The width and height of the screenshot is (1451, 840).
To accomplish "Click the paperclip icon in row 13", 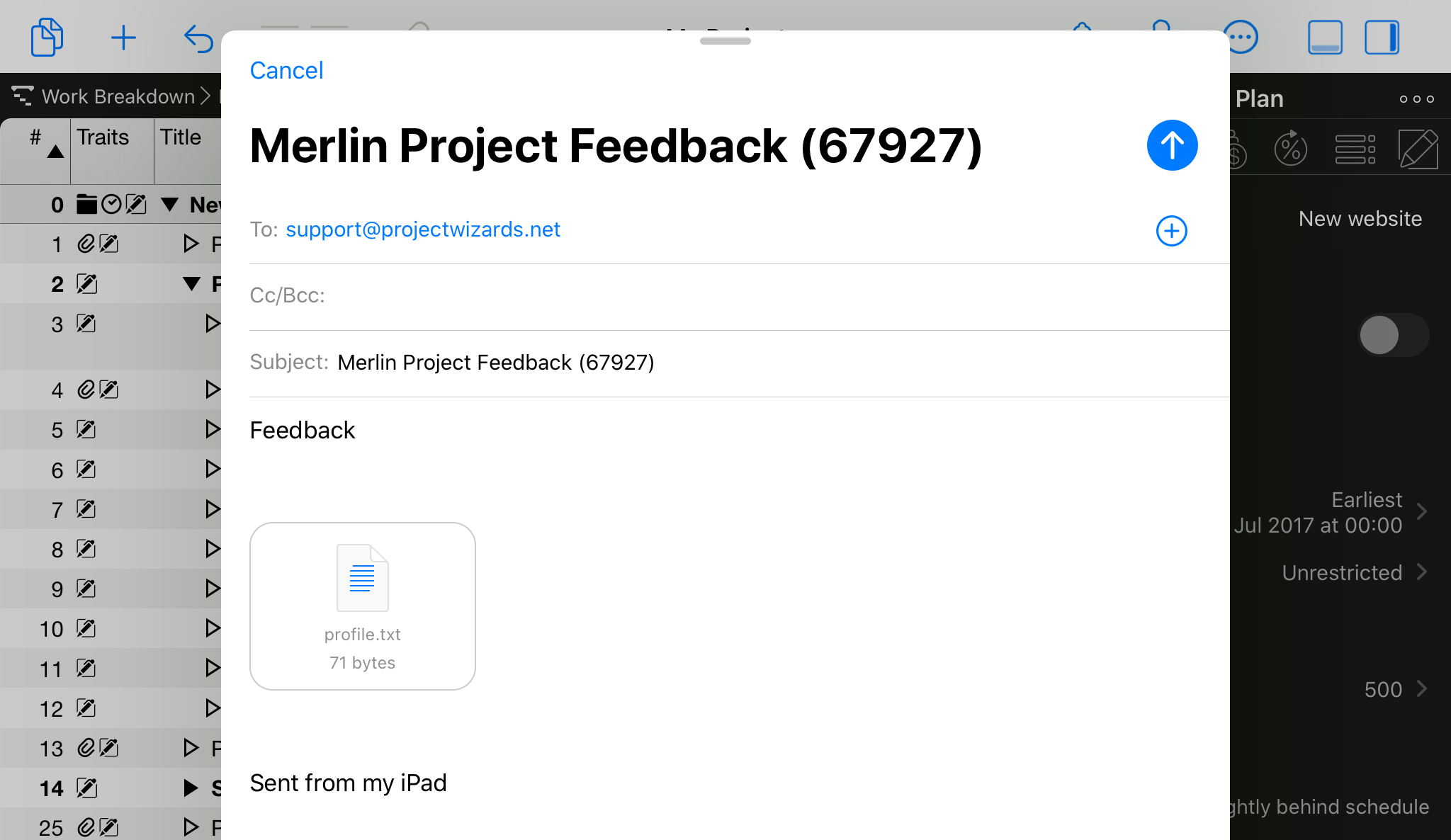I will coord(86,747).
